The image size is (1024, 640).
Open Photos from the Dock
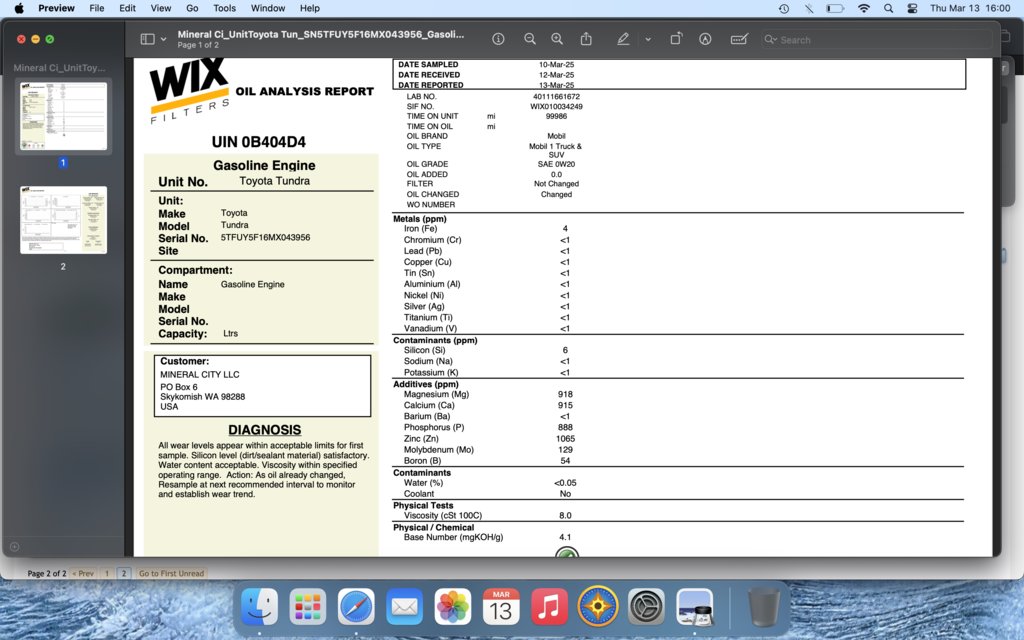coord(453,607)
